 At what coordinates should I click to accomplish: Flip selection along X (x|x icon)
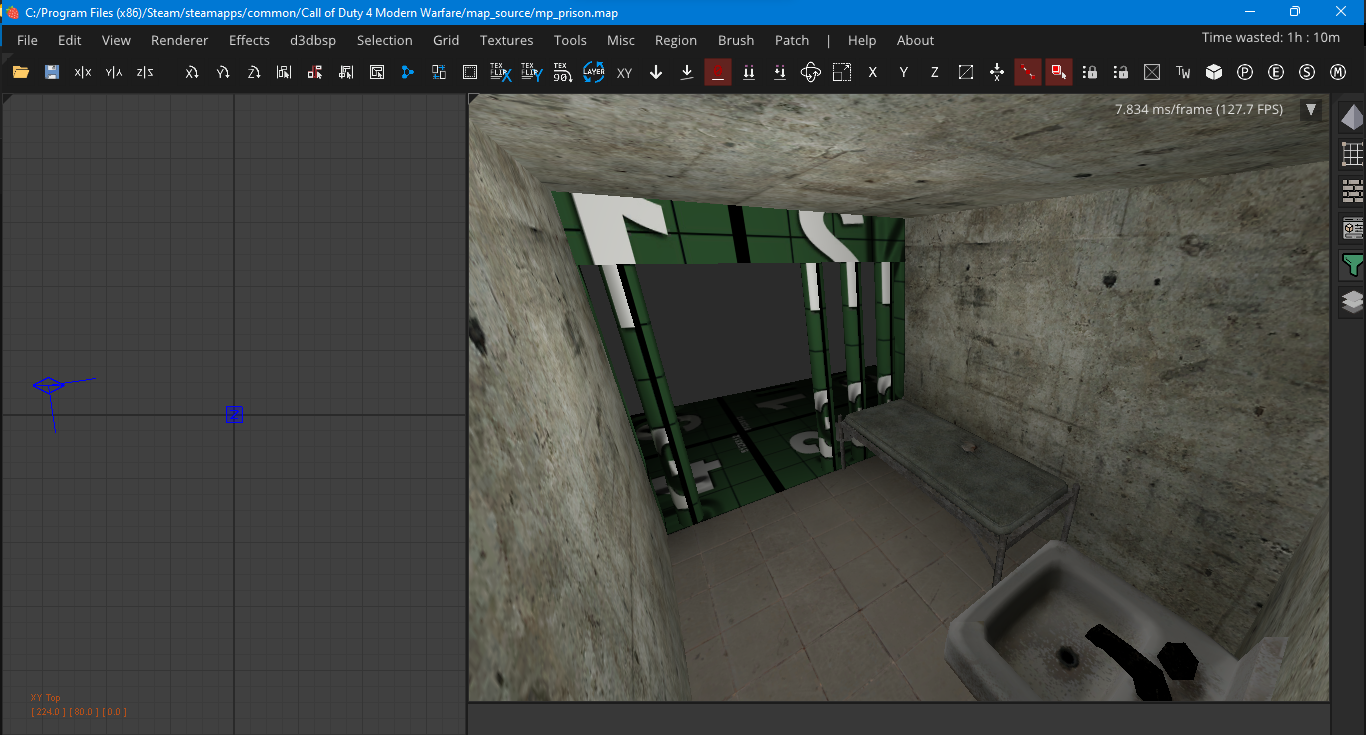(x=83, y=72)
